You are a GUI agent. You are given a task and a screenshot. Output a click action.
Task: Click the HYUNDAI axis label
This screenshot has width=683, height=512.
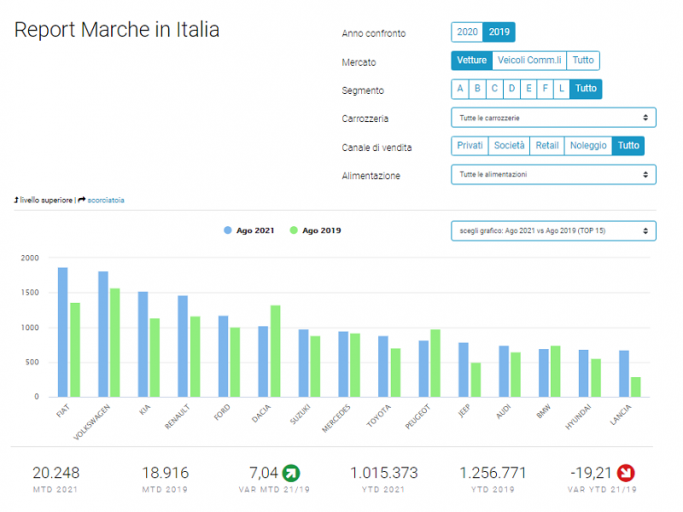pyautogui.click(x=578, y=417)
